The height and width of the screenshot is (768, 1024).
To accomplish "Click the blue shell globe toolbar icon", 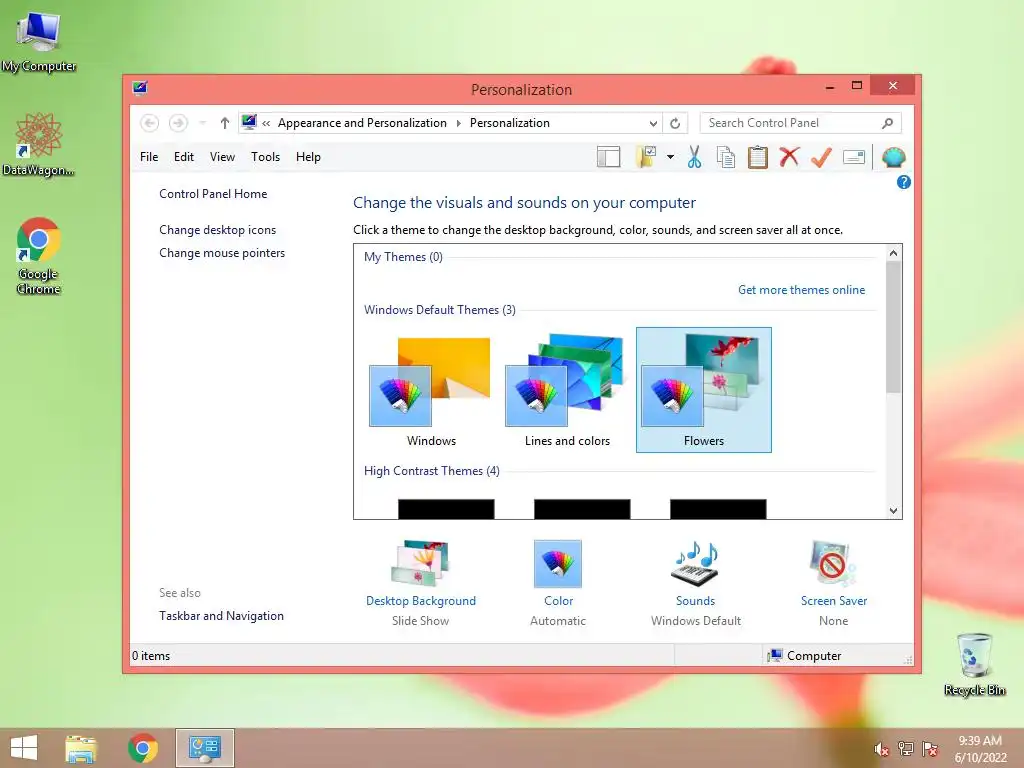I will pyautogui.click(x=893, y=157).
